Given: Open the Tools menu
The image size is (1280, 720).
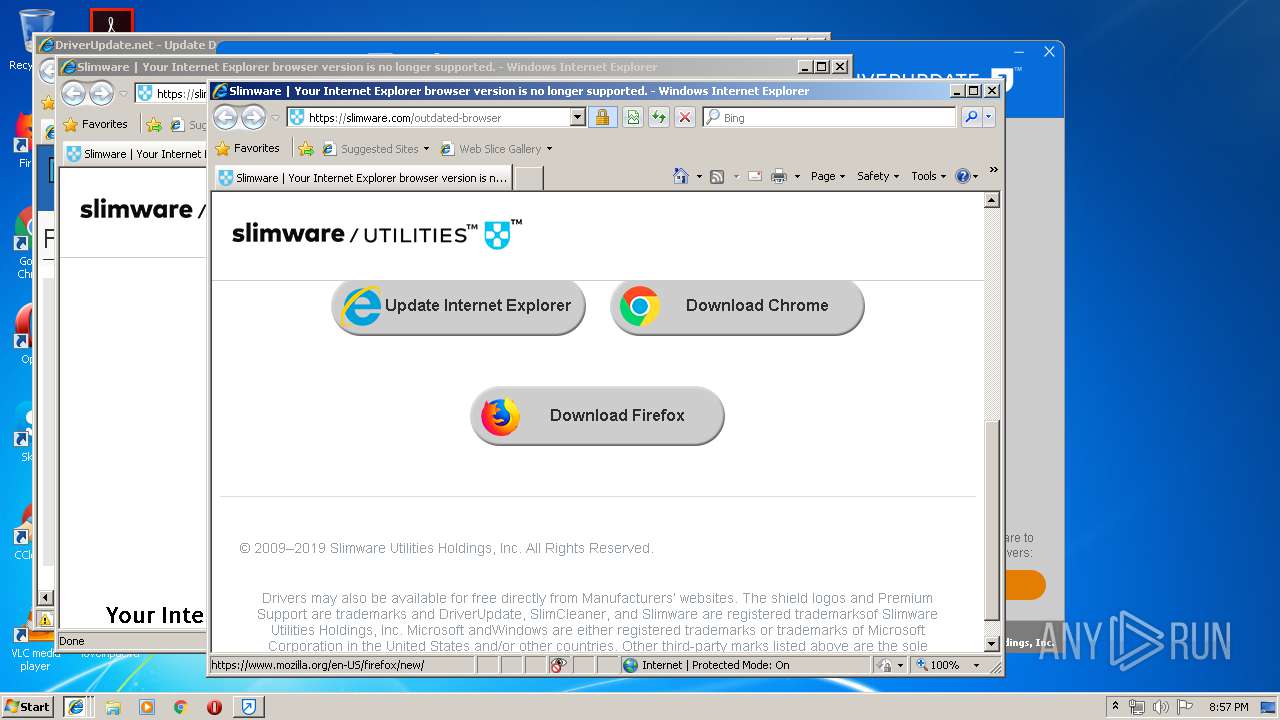Looking at the screenshot, I should 928,176.
